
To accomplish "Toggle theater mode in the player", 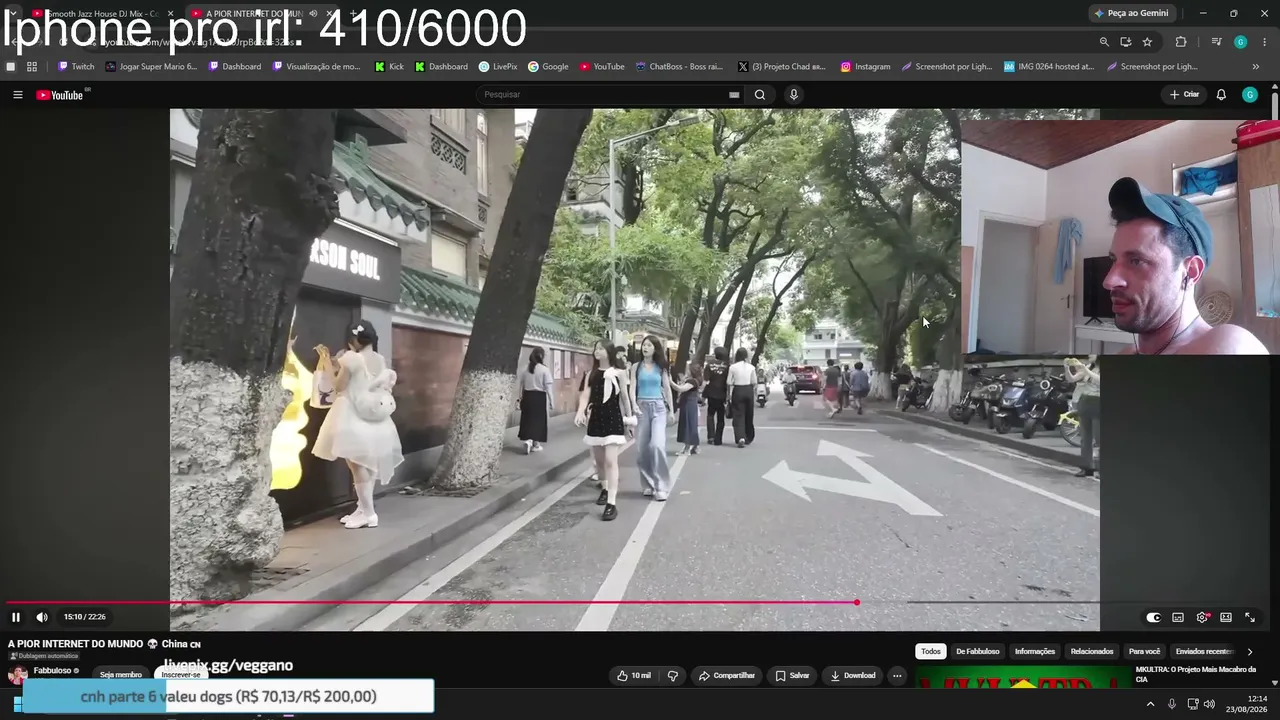I will tap(1226, 617).
